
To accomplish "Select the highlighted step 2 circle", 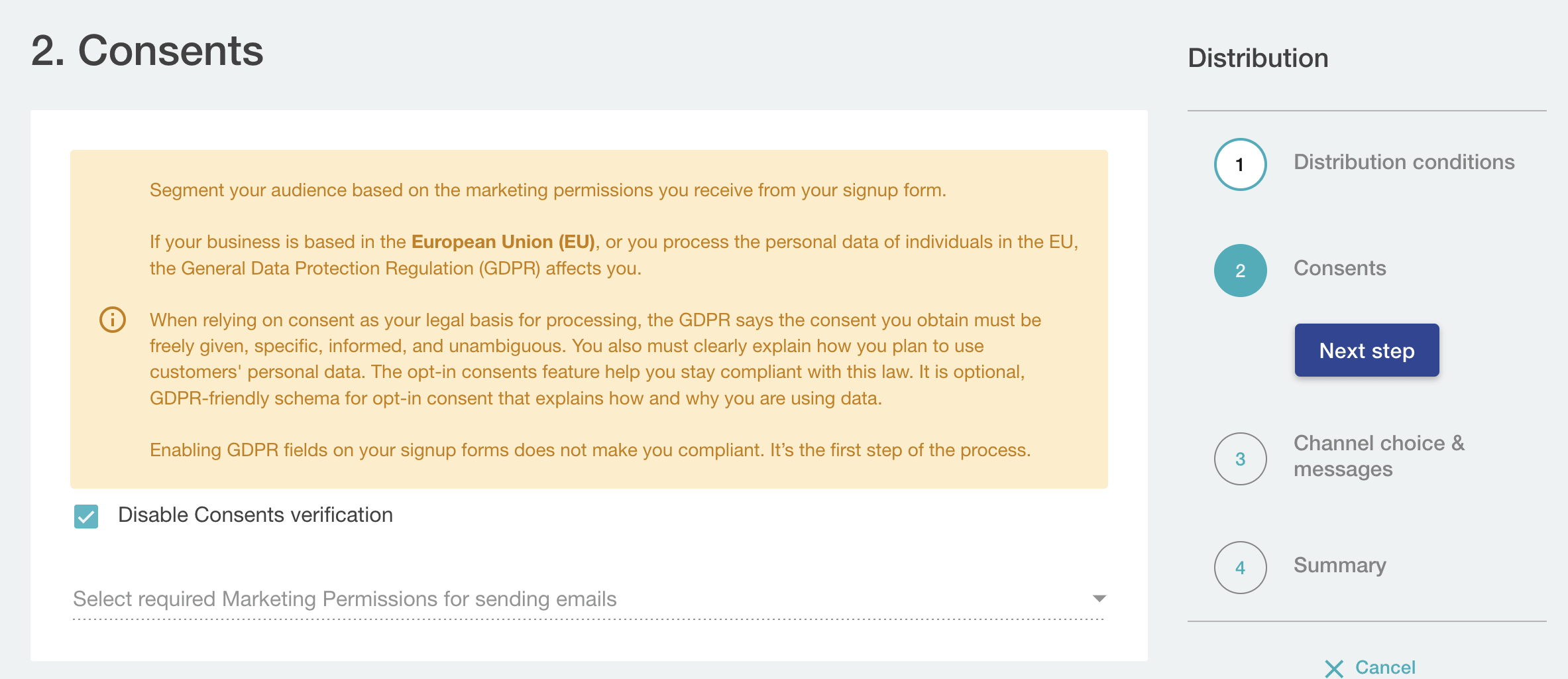I will 1240,271.
